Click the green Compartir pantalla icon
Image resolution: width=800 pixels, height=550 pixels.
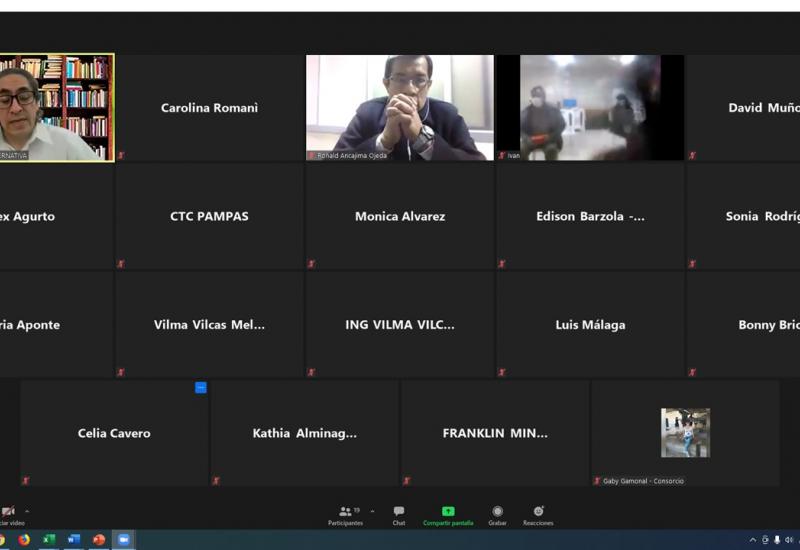click(448, 511)
